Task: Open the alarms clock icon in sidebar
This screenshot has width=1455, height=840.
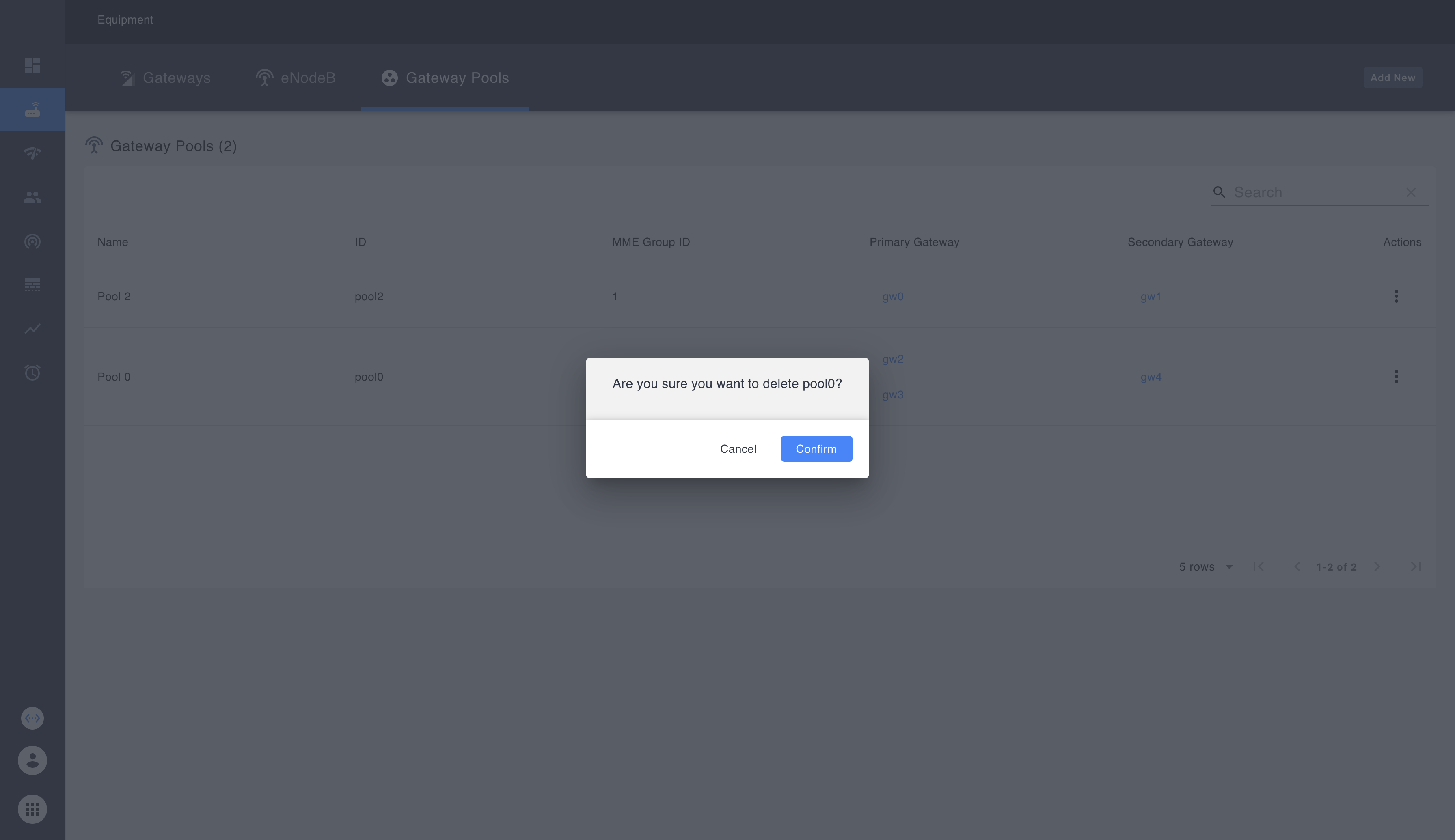Action: pyautogui.click(x=32, y=372)
